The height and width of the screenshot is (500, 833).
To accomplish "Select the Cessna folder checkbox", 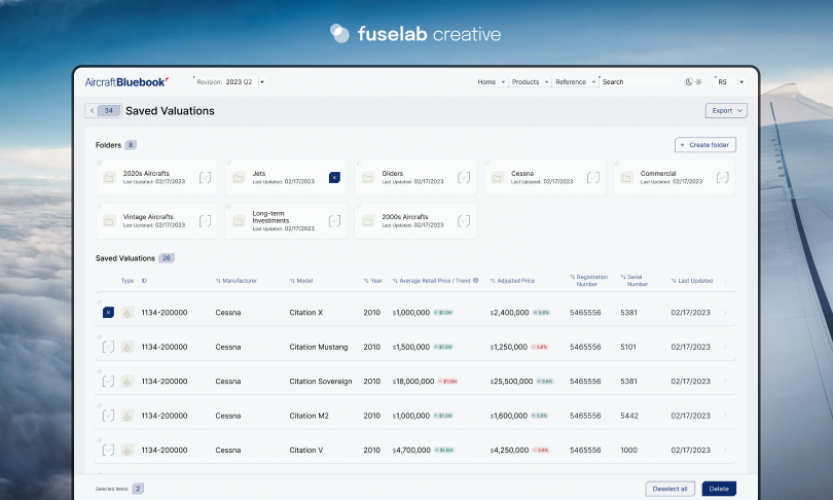I will tap(593, 177).
